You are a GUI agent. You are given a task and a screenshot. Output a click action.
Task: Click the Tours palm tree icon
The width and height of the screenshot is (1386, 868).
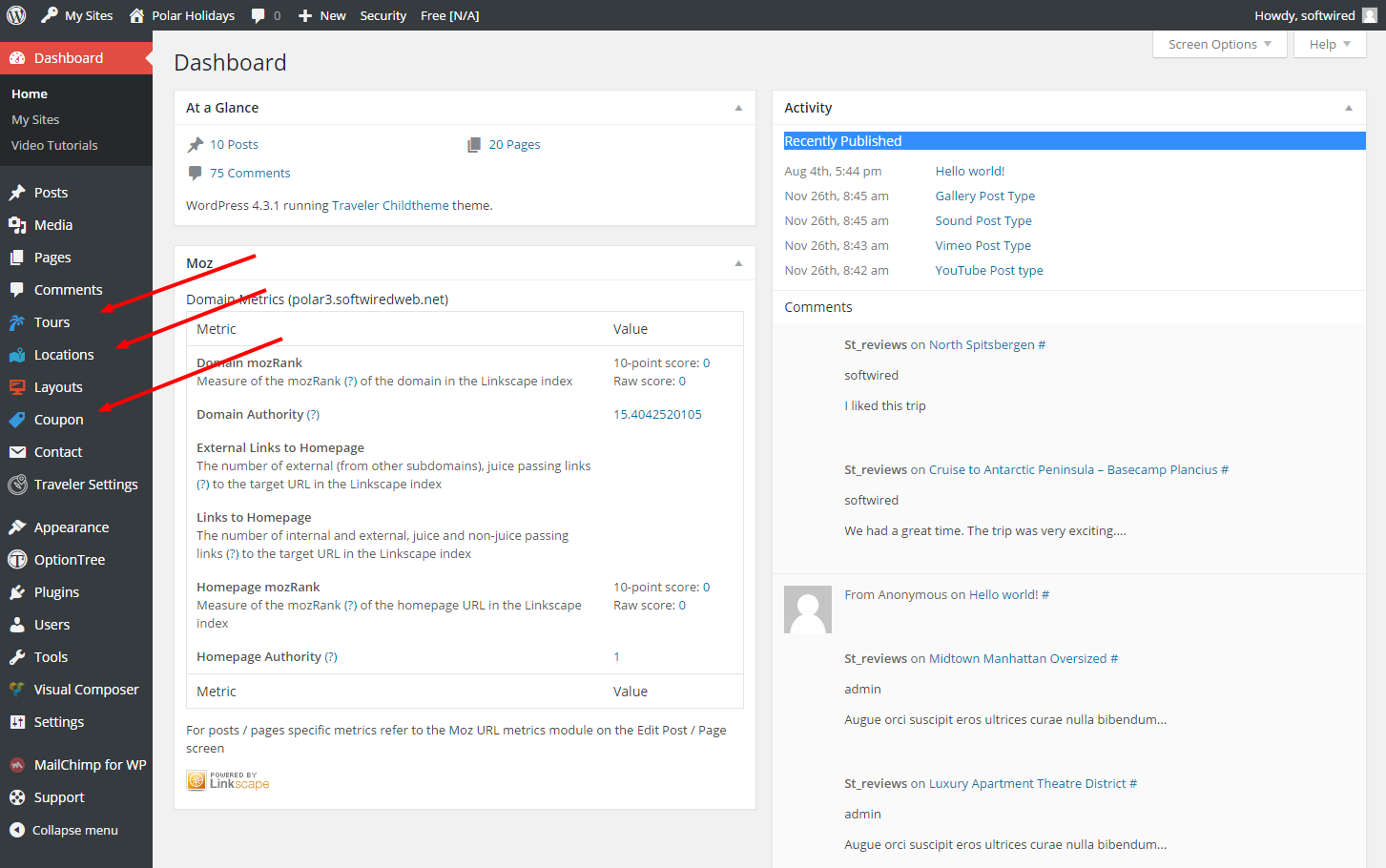(x=17, y=322)
